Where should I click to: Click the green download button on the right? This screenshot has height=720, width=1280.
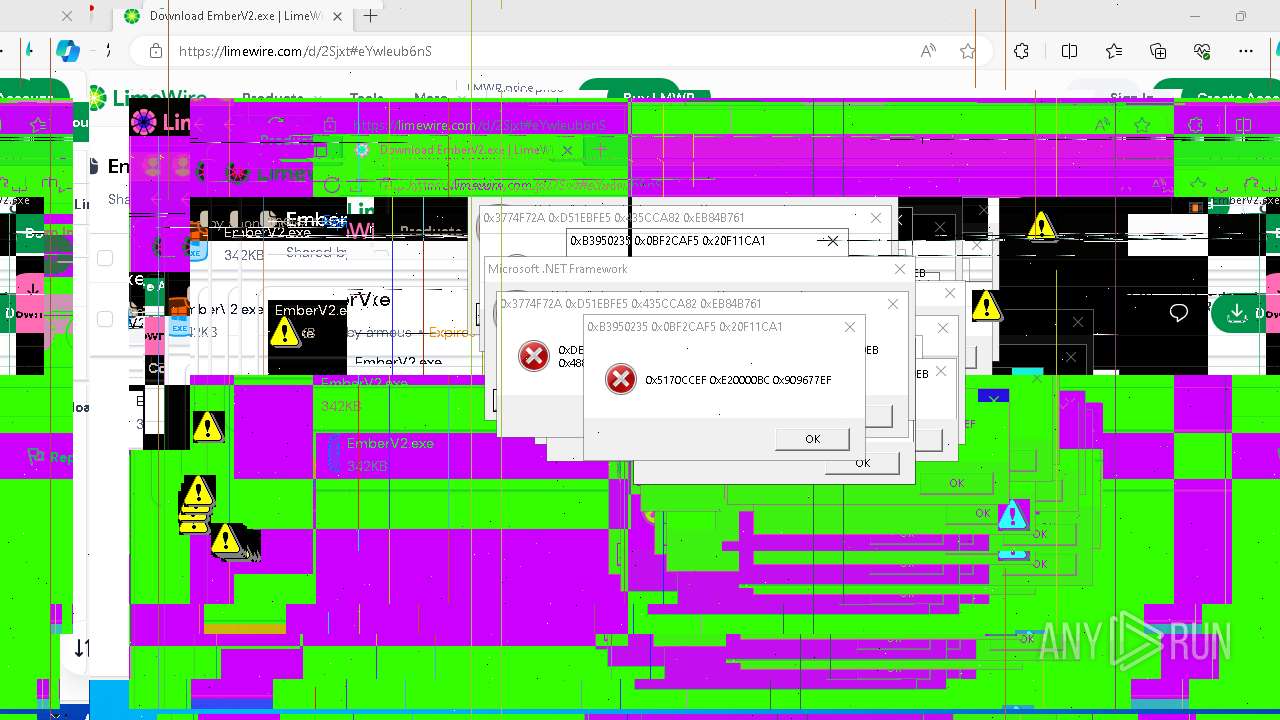(x=1237, y=314)
